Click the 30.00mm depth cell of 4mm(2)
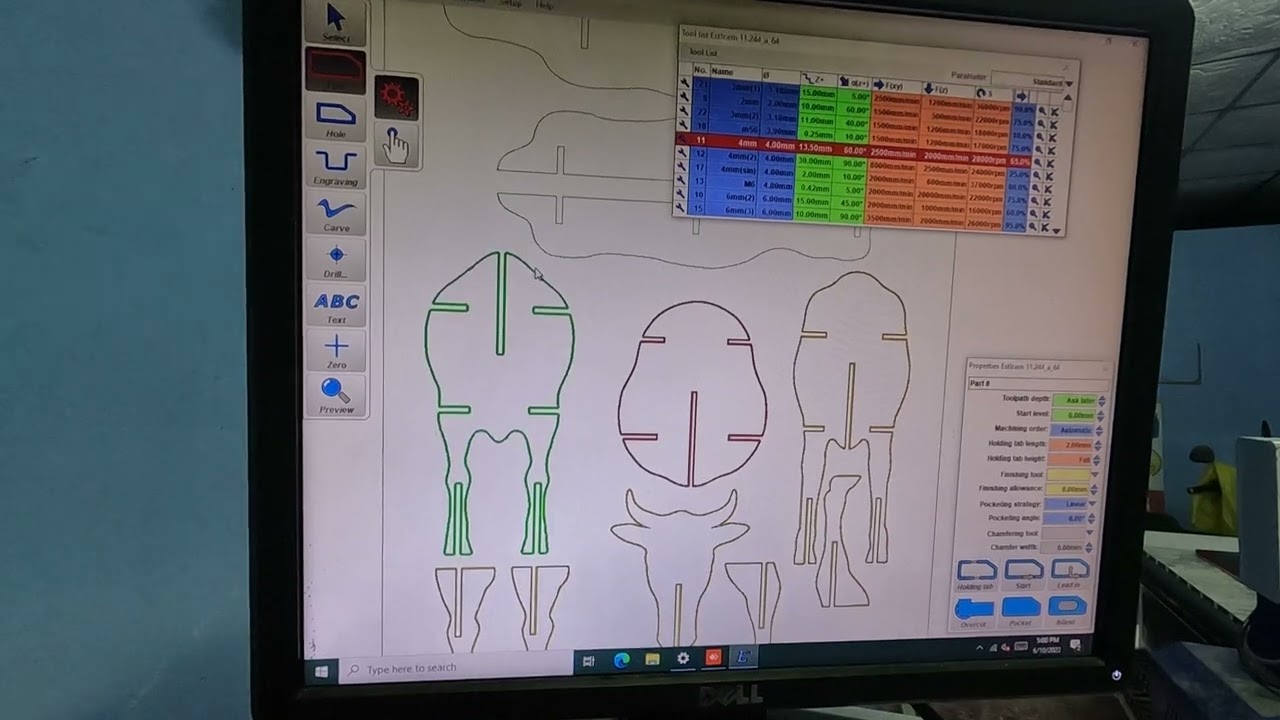Screen dimensions: 1280x720 [x=815, y=161]
